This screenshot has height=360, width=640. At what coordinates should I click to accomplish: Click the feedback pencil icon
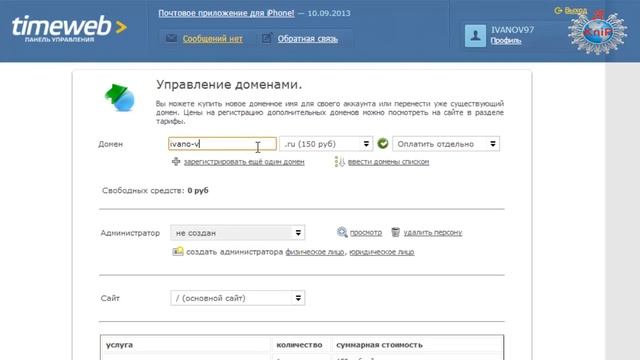click(x=267, y=38)
